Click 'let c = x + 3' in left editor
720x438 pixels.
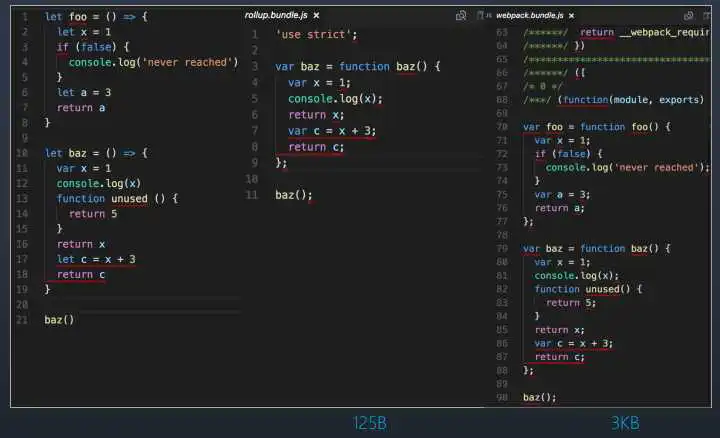click(96, 259)
